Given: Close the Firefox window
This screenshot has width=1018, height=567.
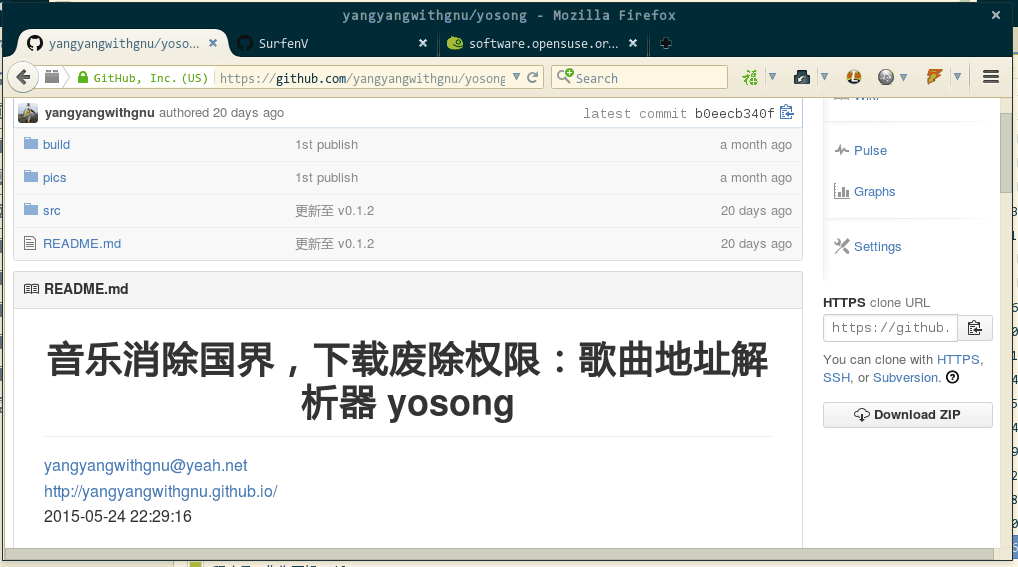Looking at the screenshot, I should 996,15.
